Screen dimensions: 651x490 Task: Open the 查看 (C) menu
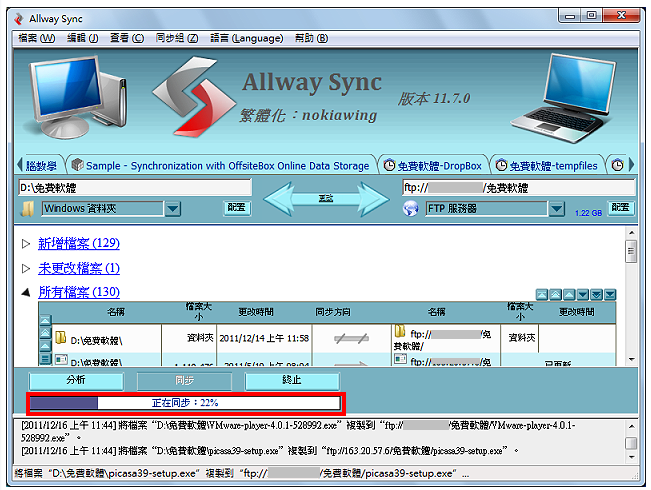tap(127, 39)
